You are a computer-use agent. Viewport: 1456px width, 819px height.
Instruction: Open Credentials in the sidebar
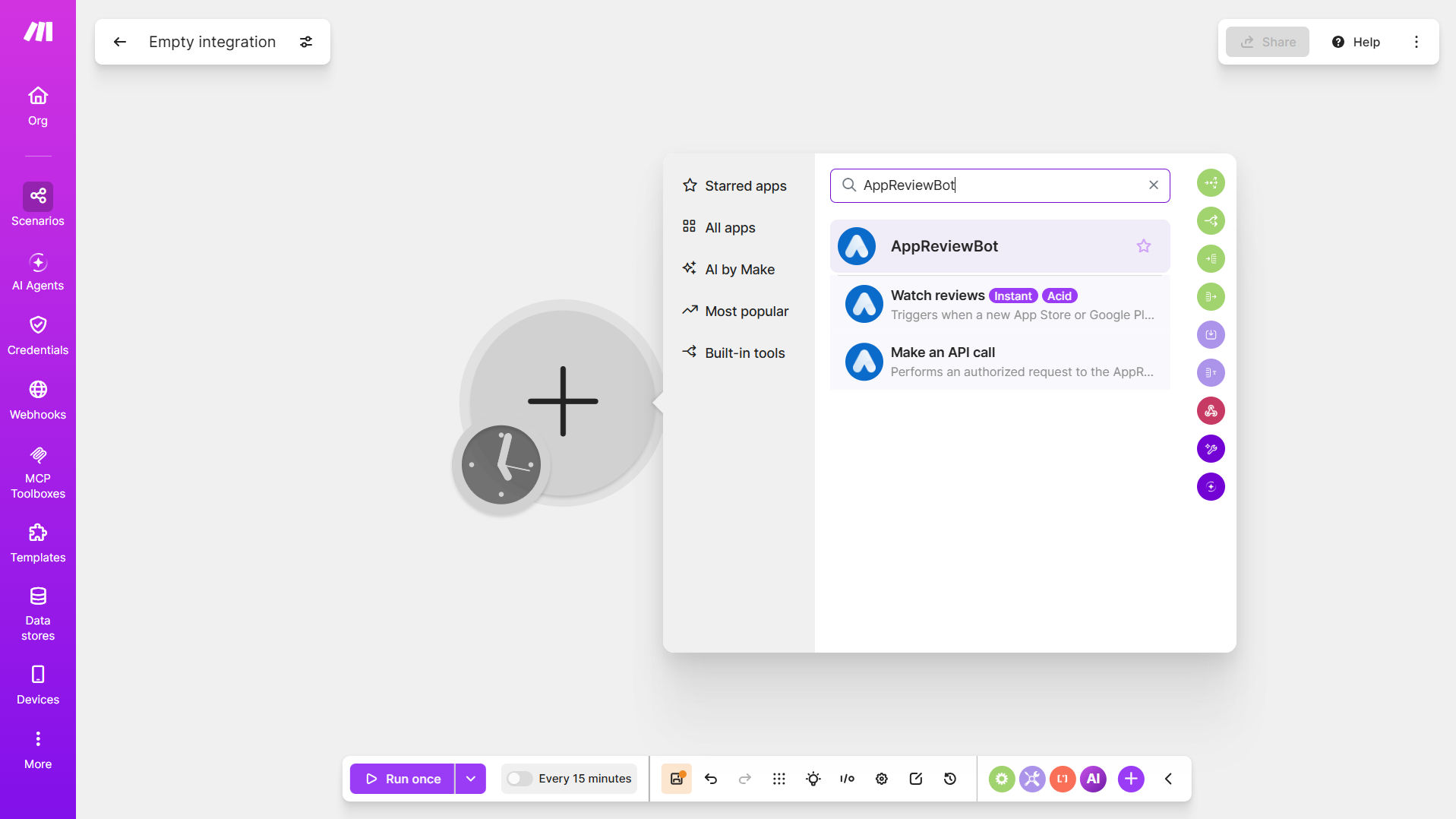tap(38, 336)
